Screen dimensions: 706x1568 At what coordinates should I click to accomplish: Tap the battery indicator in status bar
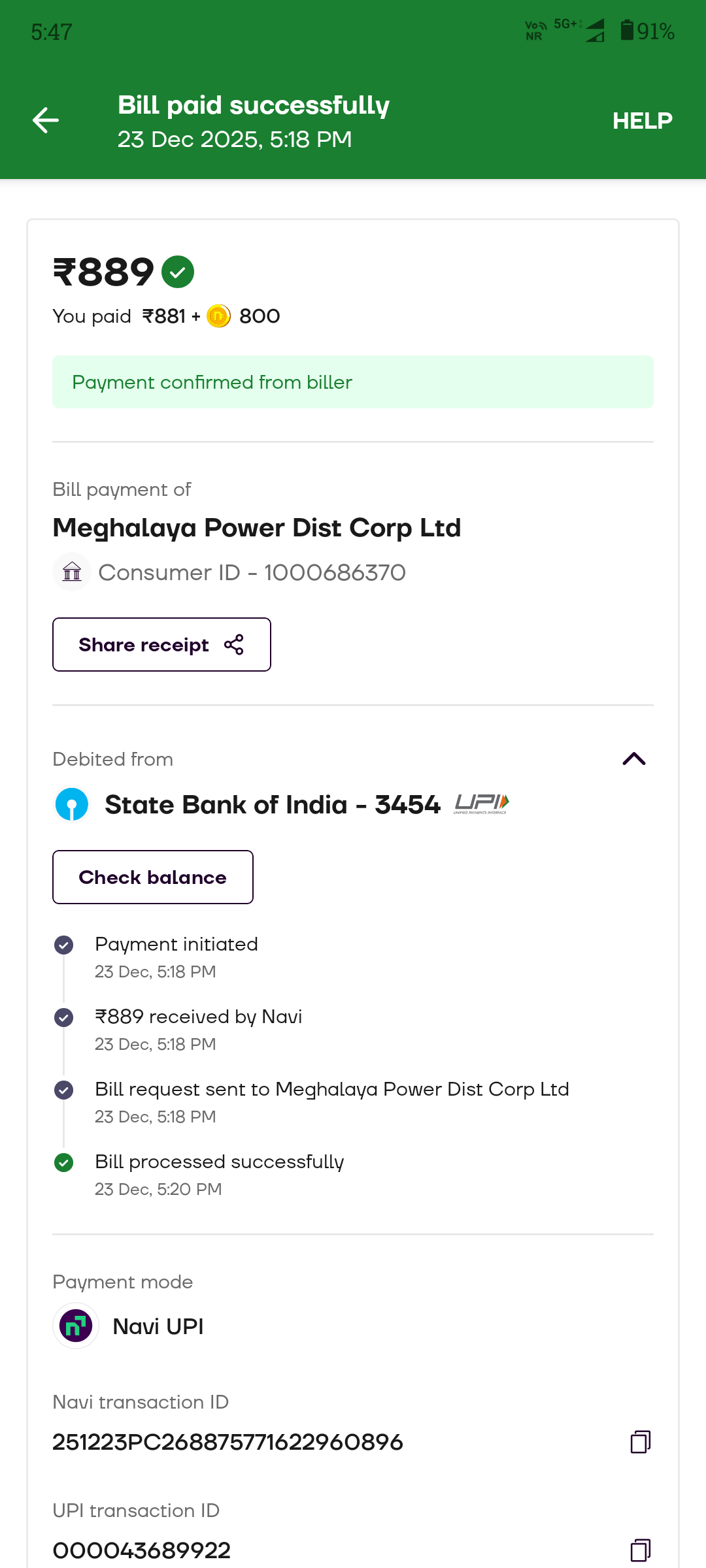(x=627, y=31)
